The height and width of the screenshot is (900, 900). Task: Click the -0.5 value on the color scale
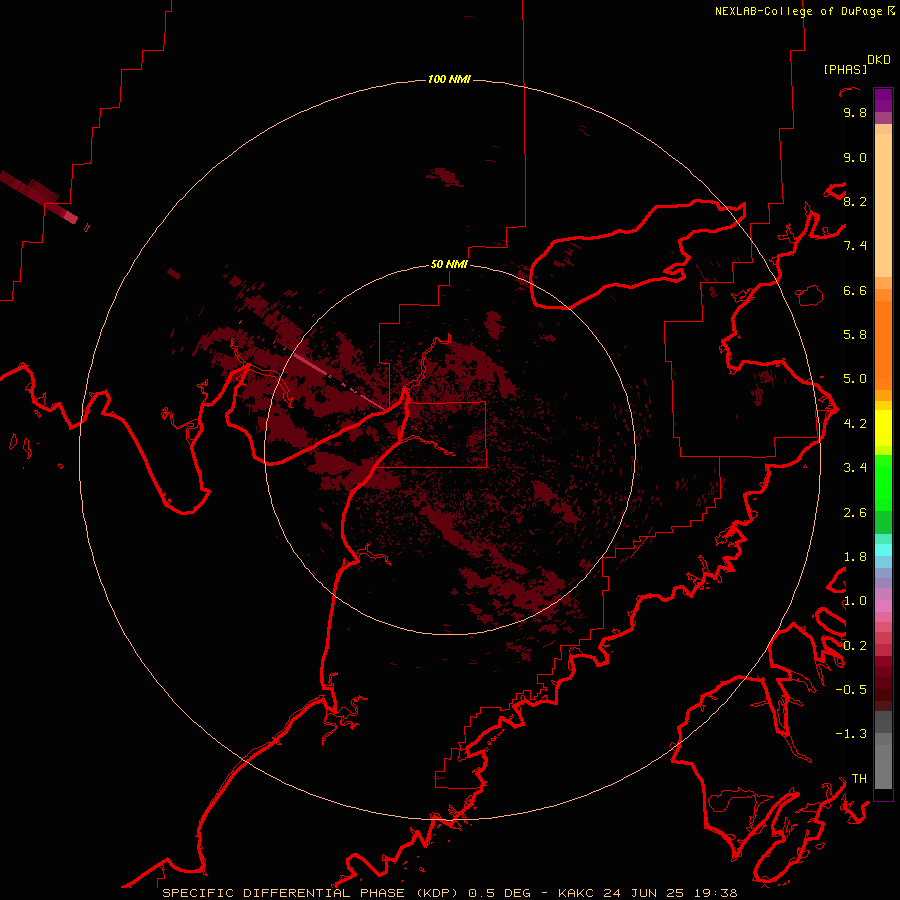pyautogui.click(x=851, y=690)
